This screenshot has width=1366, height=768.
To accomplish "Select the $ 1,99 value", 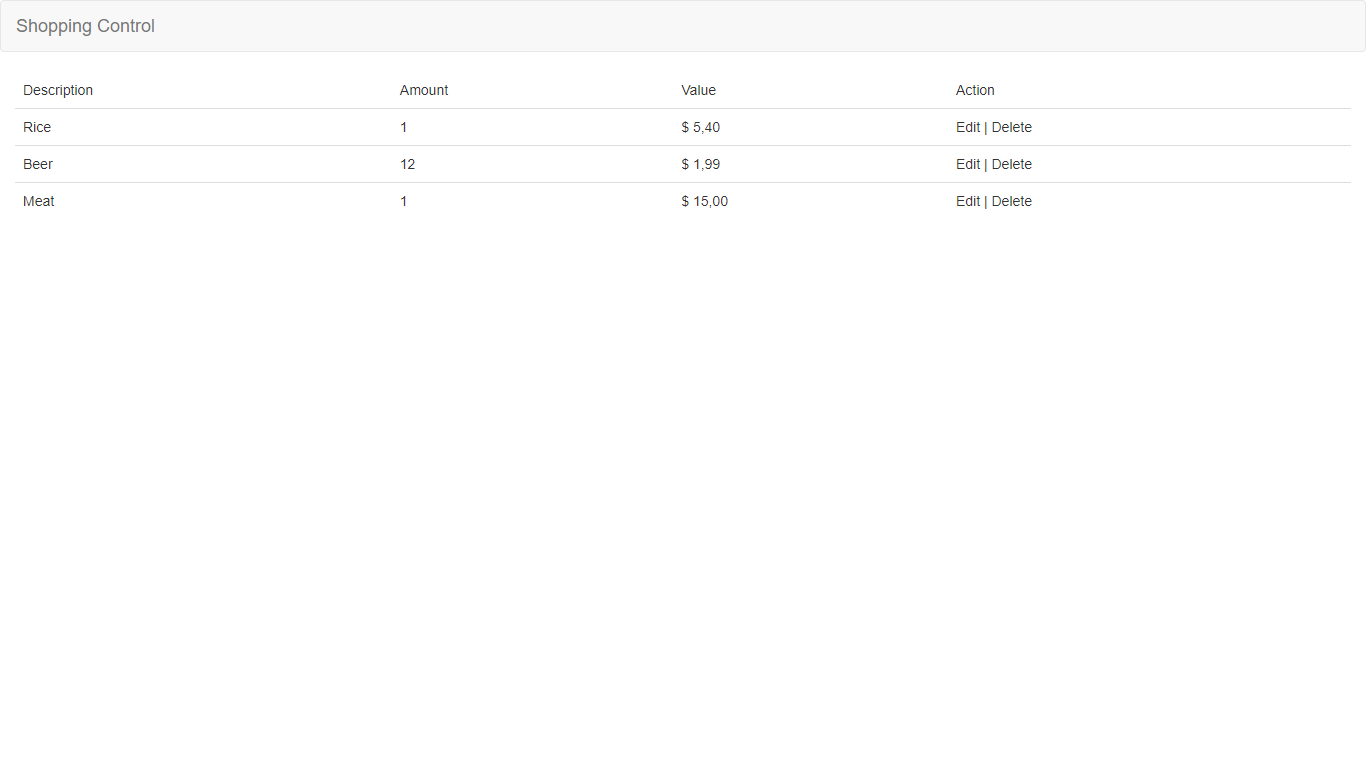I will point(701,164).
